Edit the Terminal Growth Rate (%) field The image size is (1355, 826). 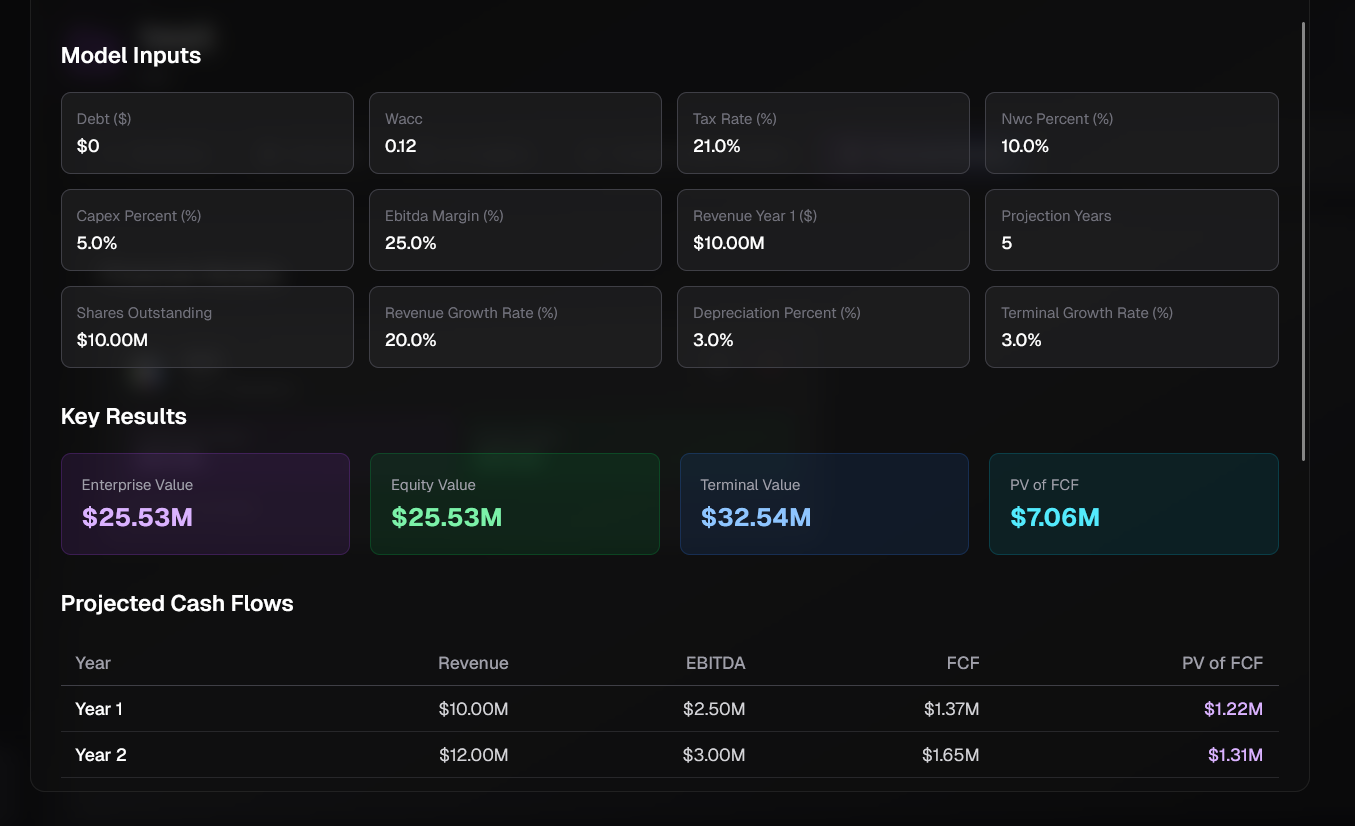(1131, 327)
